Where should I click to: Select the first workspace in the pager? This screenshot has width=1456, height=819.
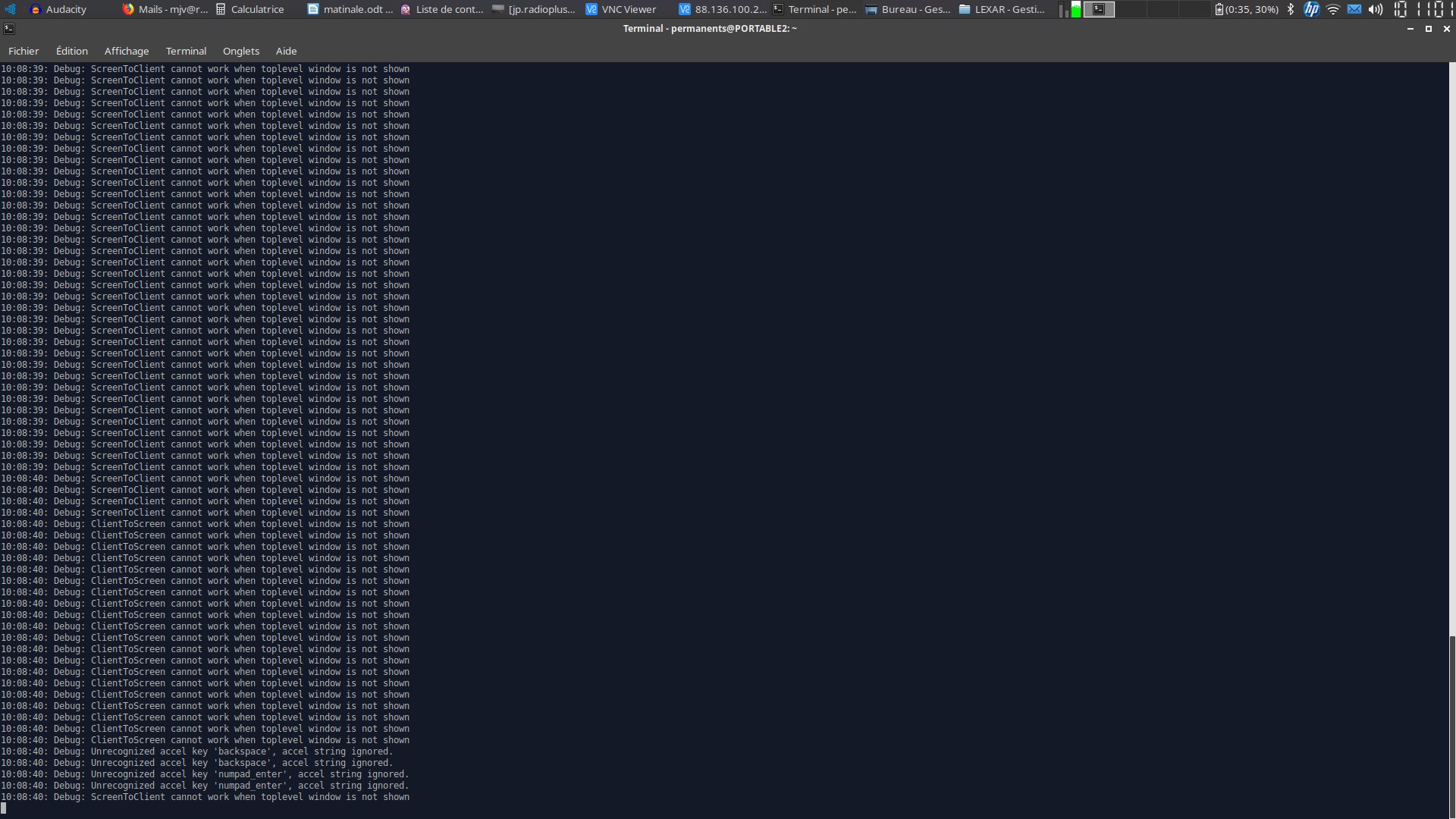pos(1099,9)
